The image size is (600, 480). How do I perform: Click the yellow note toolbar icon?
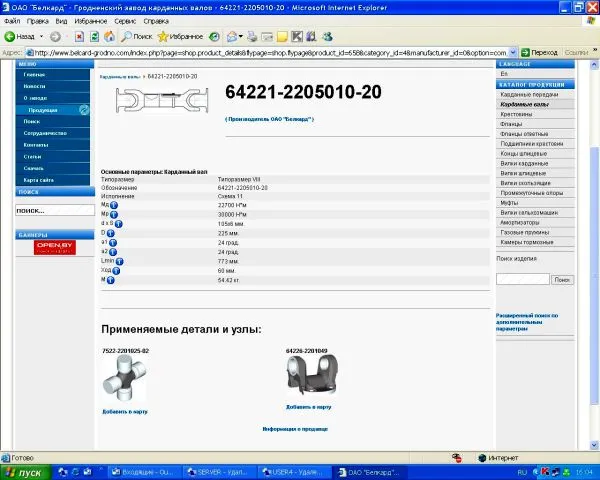pyautogui.click(x=282, y=37)
